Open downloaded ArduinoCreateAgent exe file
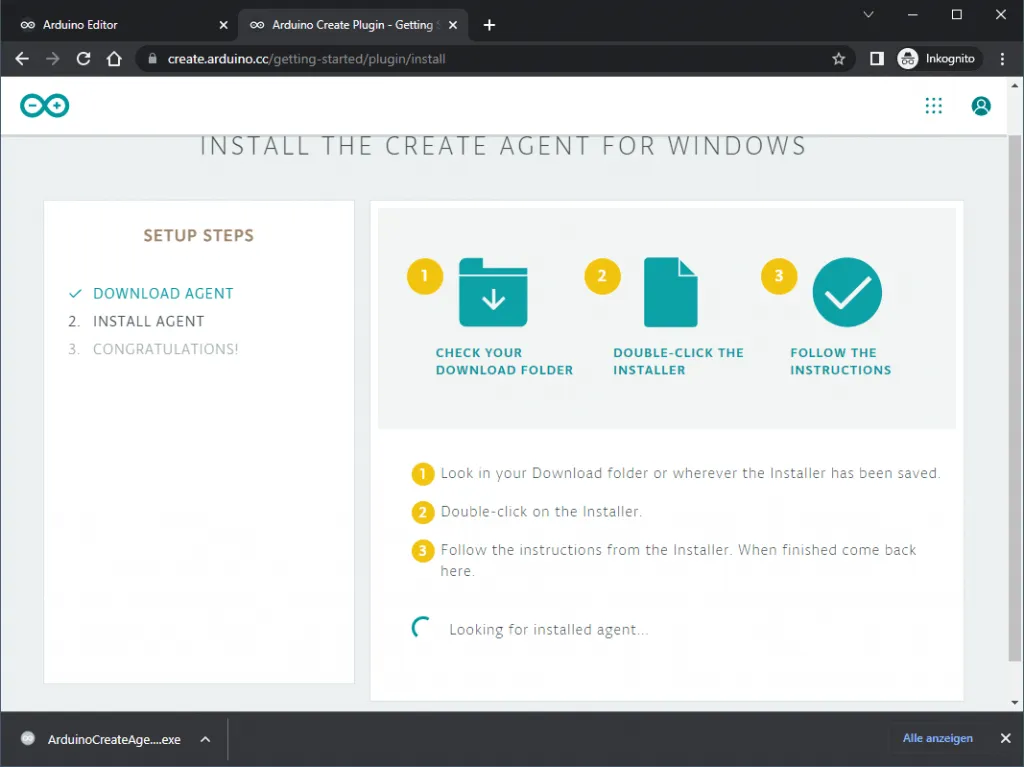Image resolution: width=1024 pixels, height=767 pixels. tap(102, 739)
